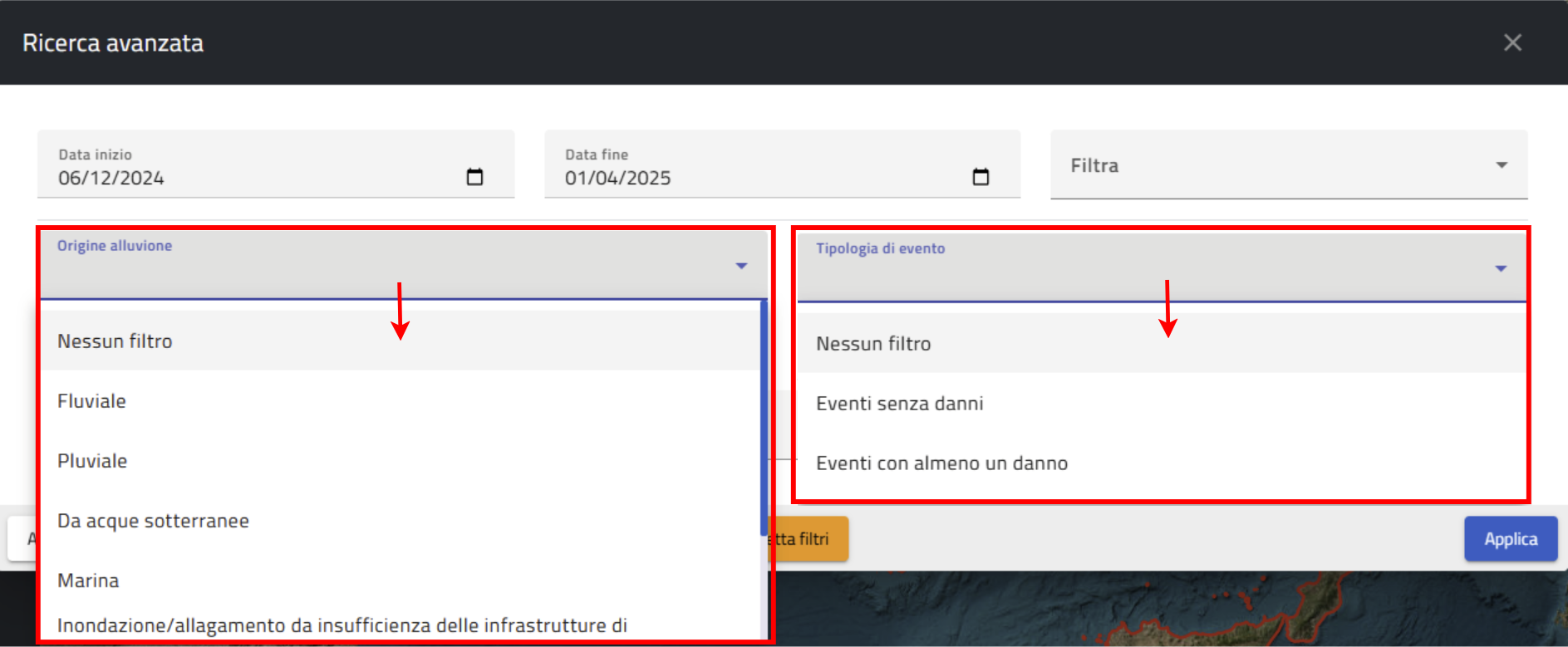Select the Marina flood origin

tap(88, 581)
